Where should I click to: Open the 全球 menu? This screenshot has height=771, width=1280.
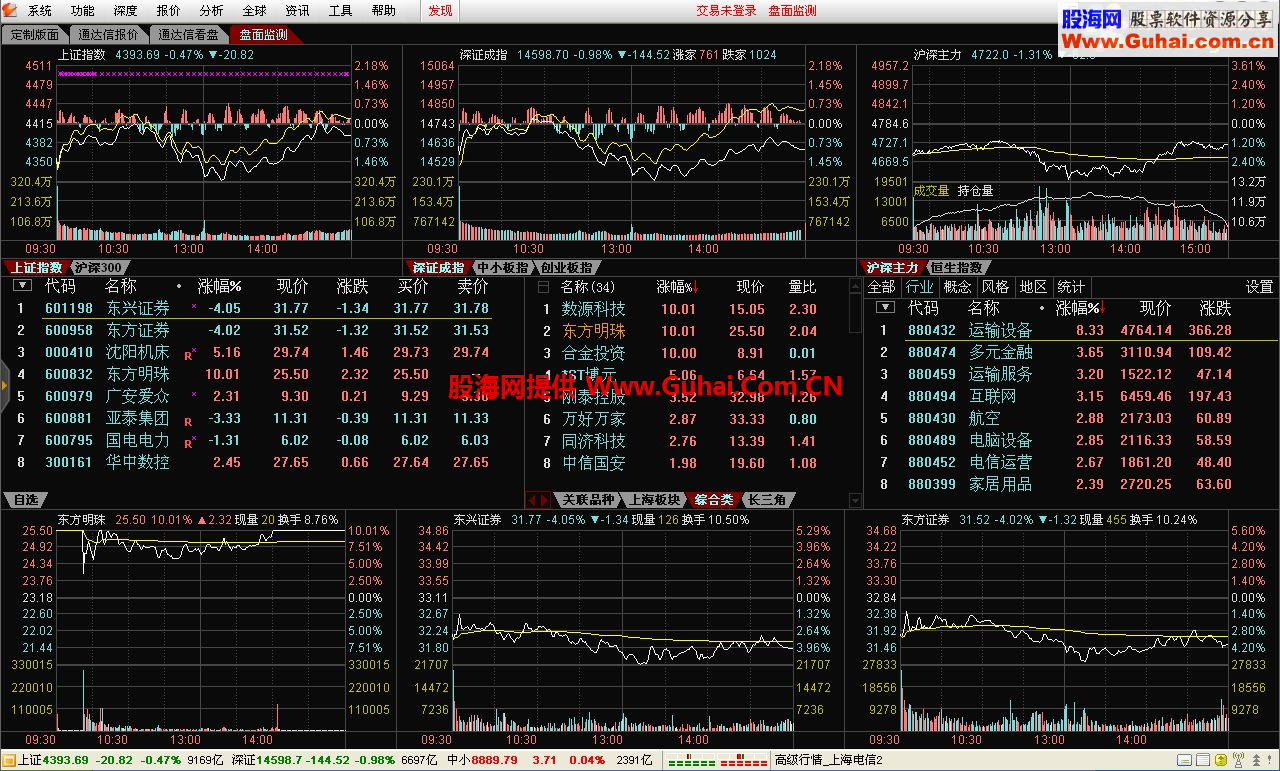pos(255,11)
